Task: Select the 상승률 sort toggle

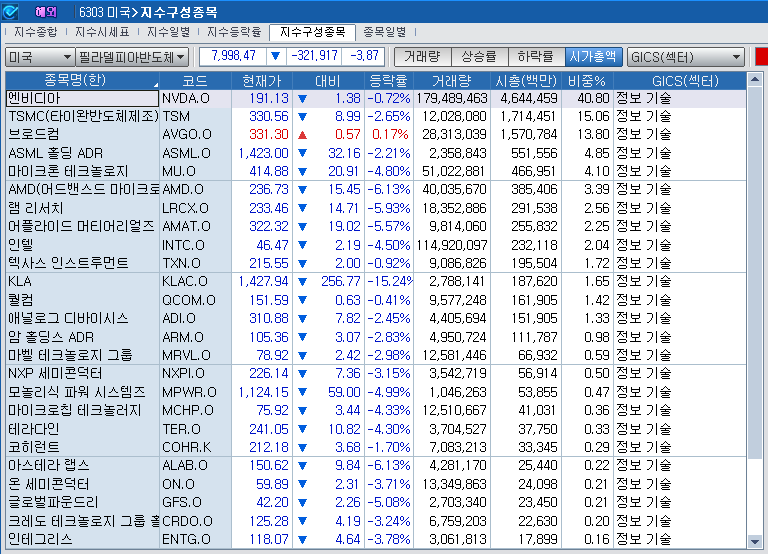Action: [x=479, y=57]
